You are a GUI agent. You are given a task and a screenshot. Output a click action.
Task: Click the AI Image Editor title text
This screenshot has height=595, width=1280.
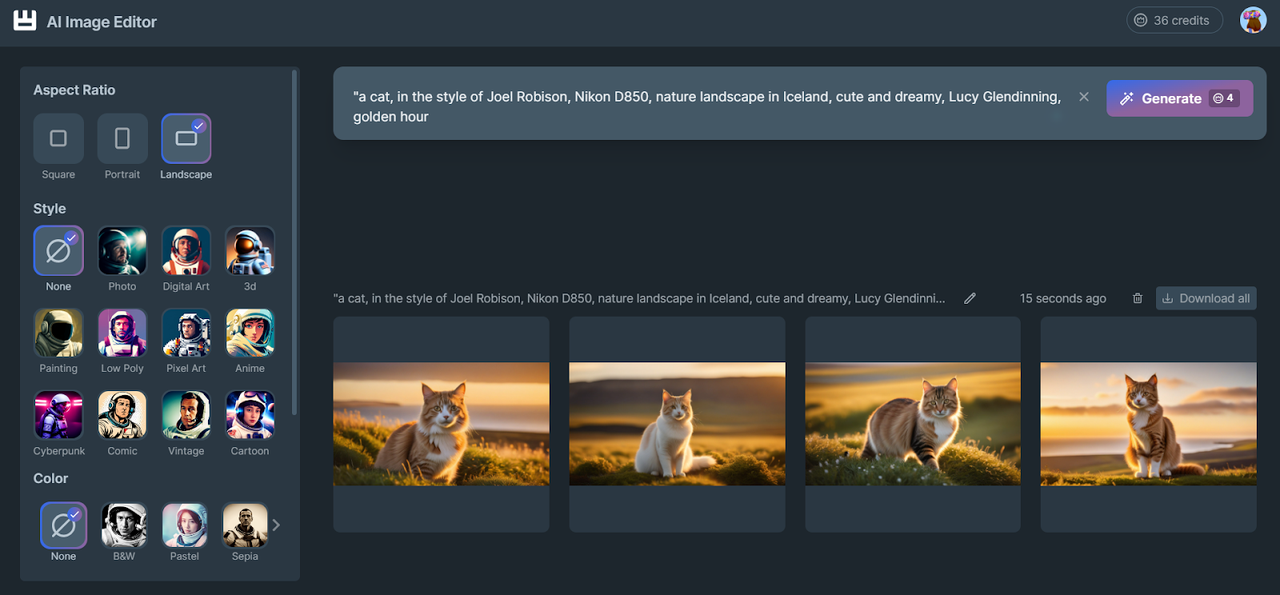point(102,21)
